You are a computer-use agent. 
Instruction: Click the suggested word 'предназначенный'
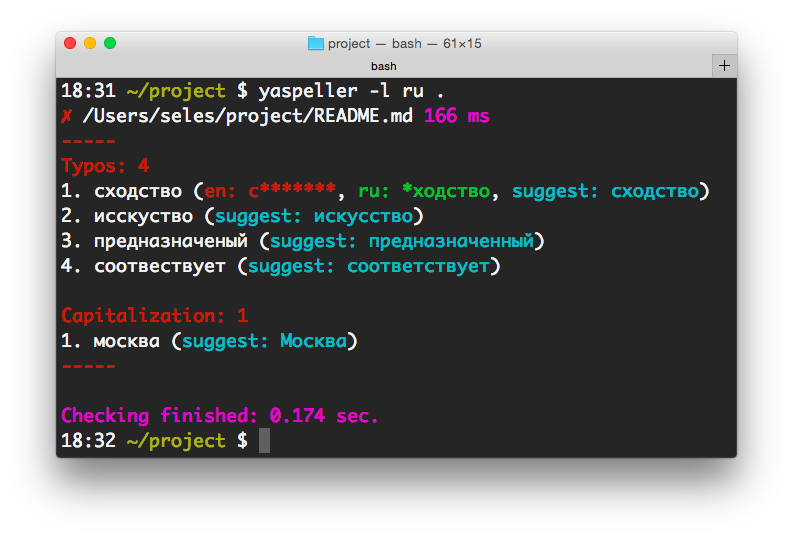451,241
